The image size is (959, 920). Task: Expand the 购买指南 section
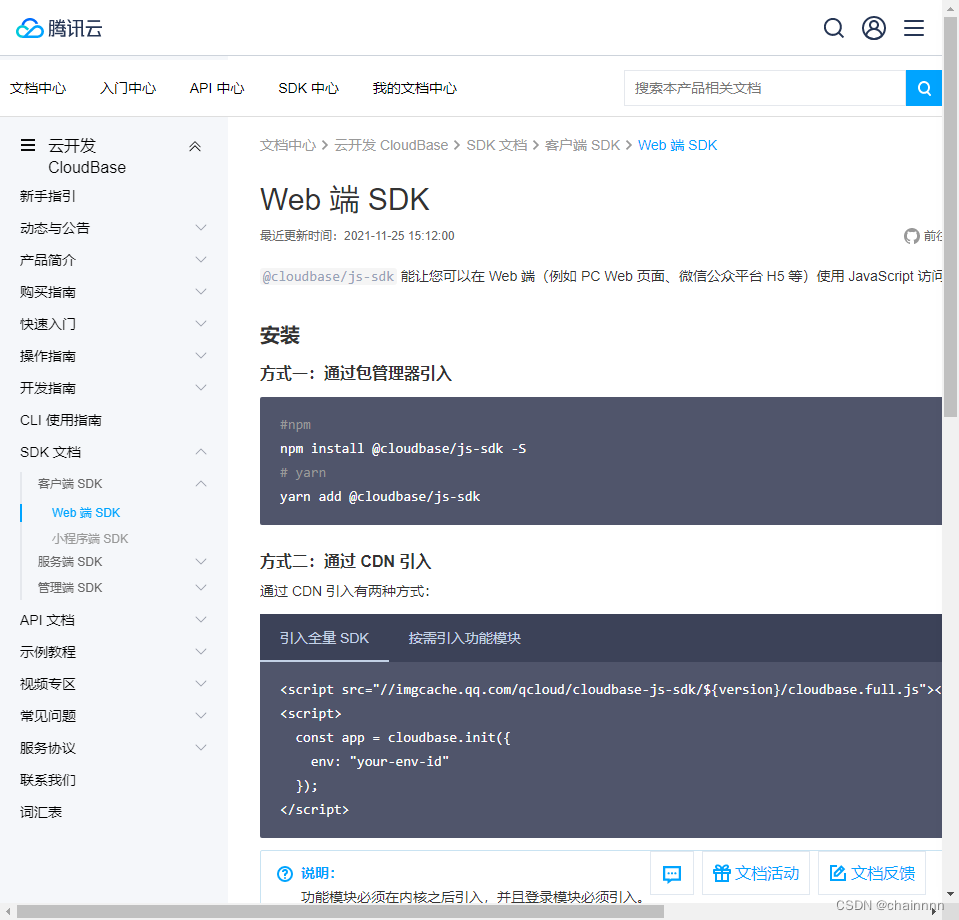click(x=201, y=292)
